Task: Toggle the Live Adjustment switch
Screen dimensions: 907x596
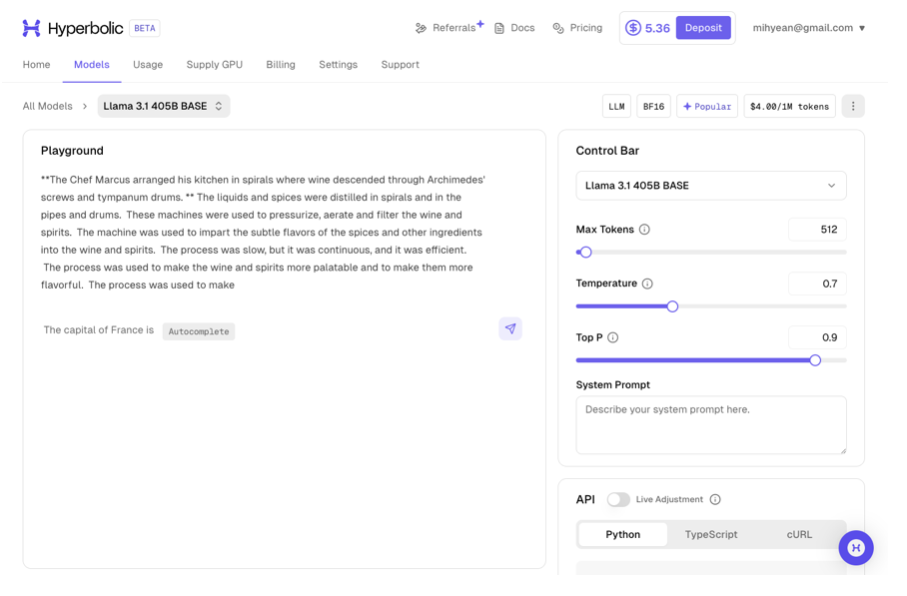Action: (618, 499)
